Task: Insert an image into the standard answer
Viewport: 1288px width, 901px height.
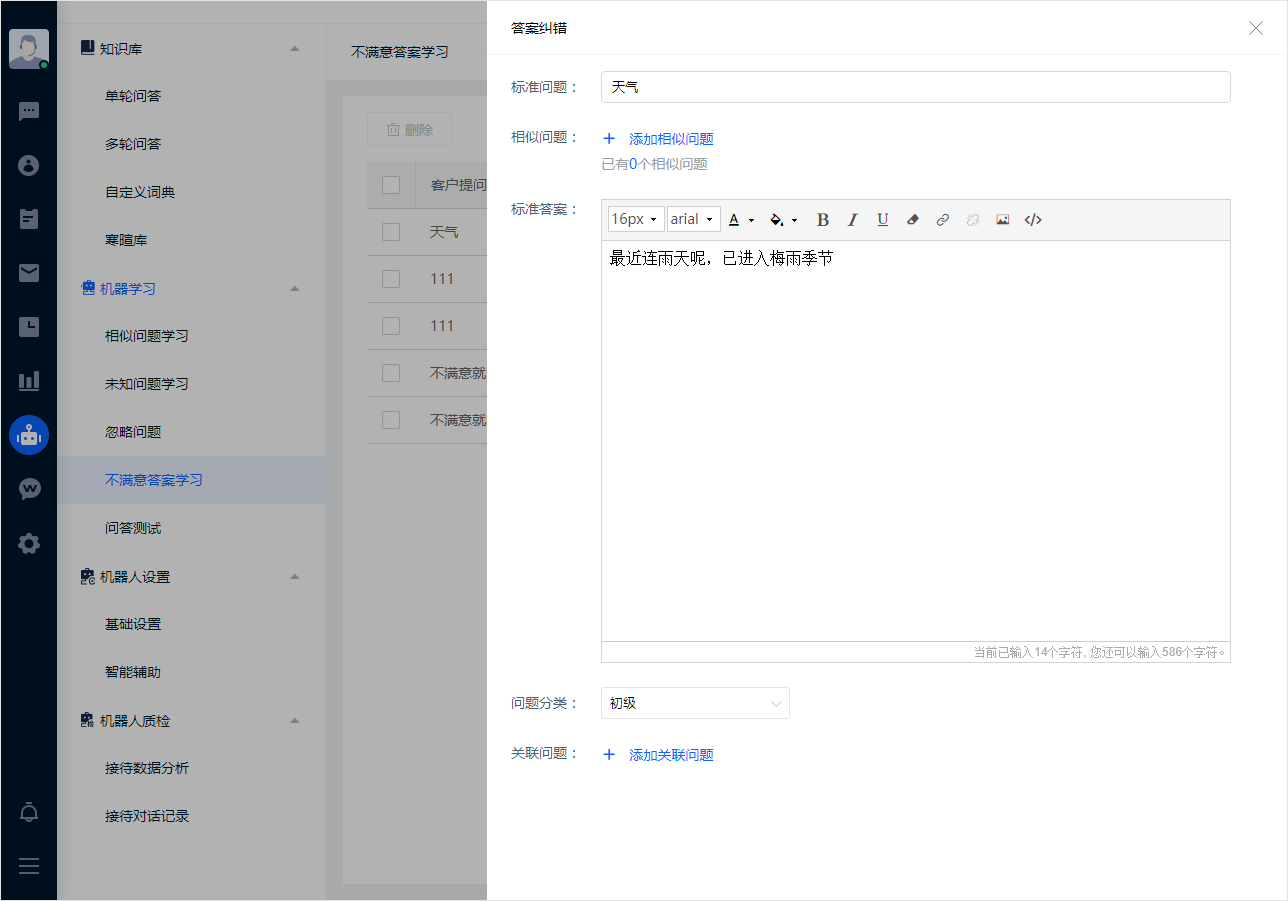Action: [1002, 220]
